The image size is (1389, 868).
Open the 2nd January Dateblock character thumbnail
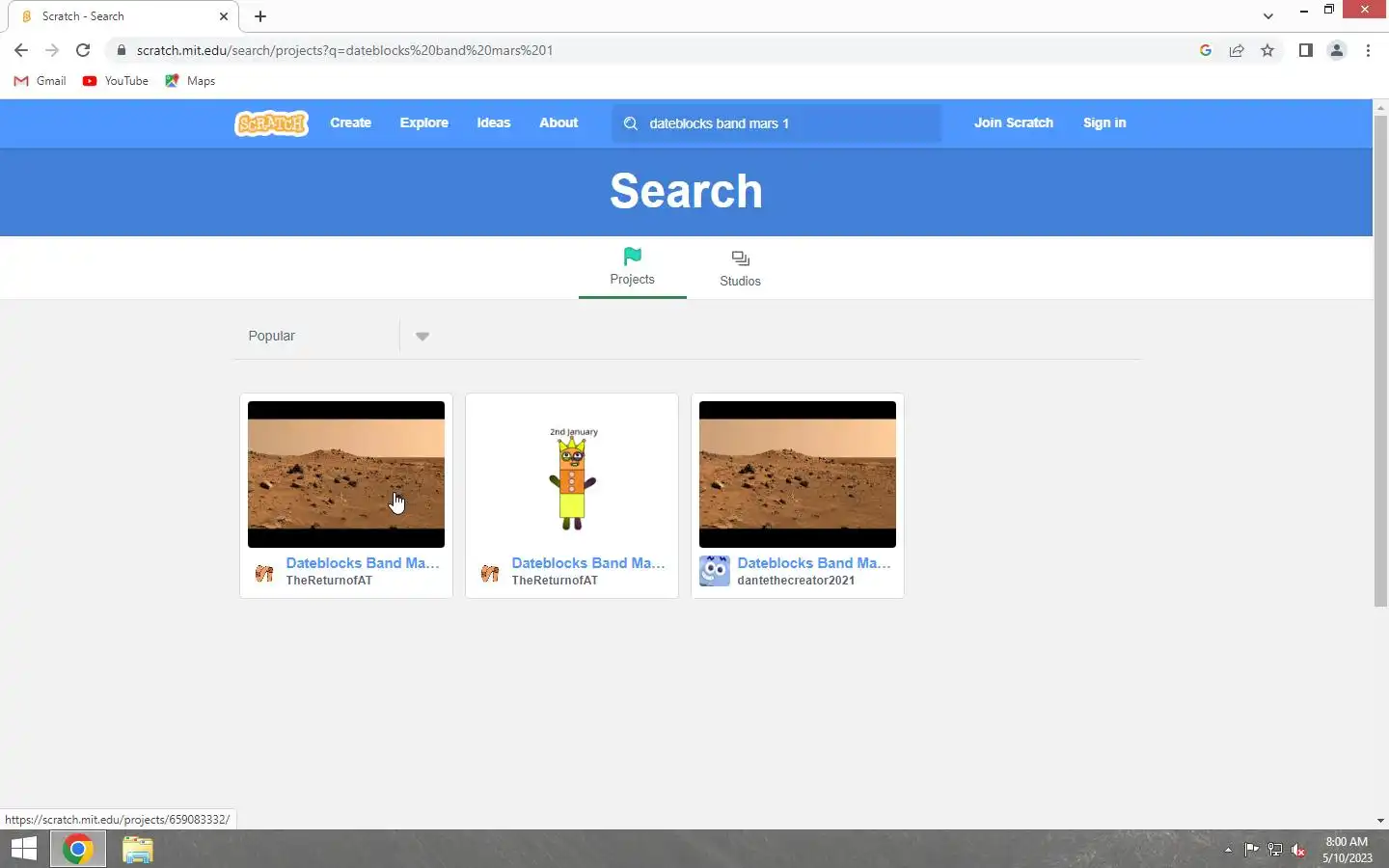[572, 475]
